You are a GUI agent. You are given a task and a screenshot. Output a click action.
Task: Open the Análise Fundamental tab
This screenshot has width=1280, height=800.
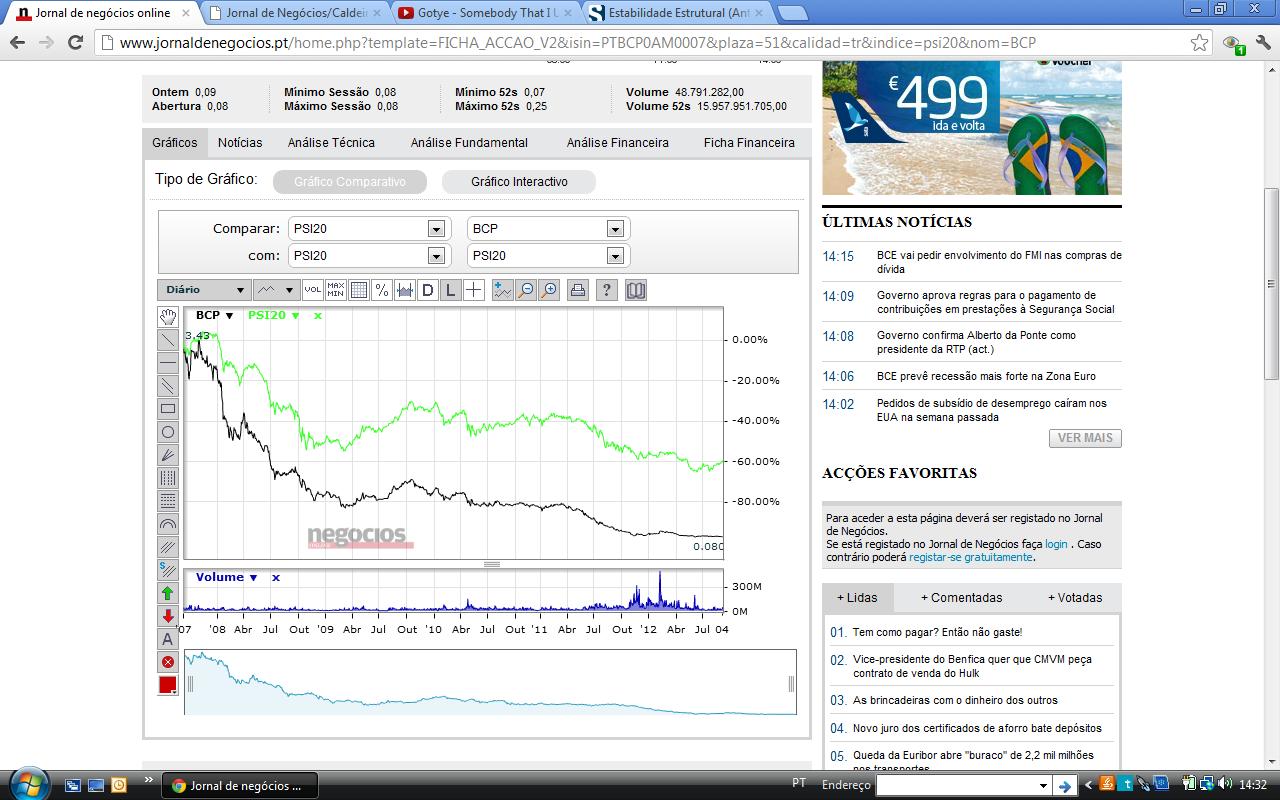pos(469,143)
